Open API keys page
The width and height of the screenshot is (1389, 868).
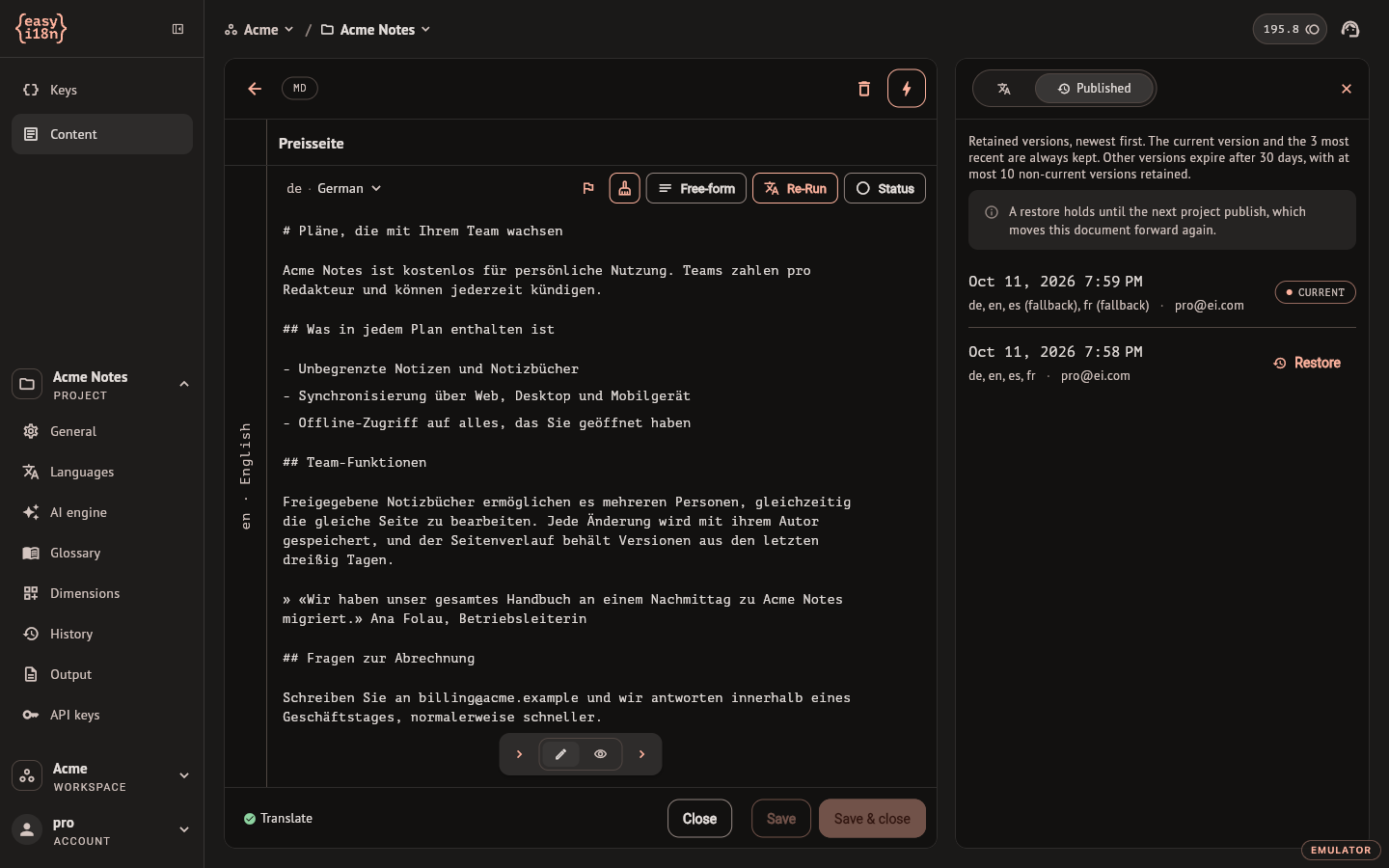point(102,715)
